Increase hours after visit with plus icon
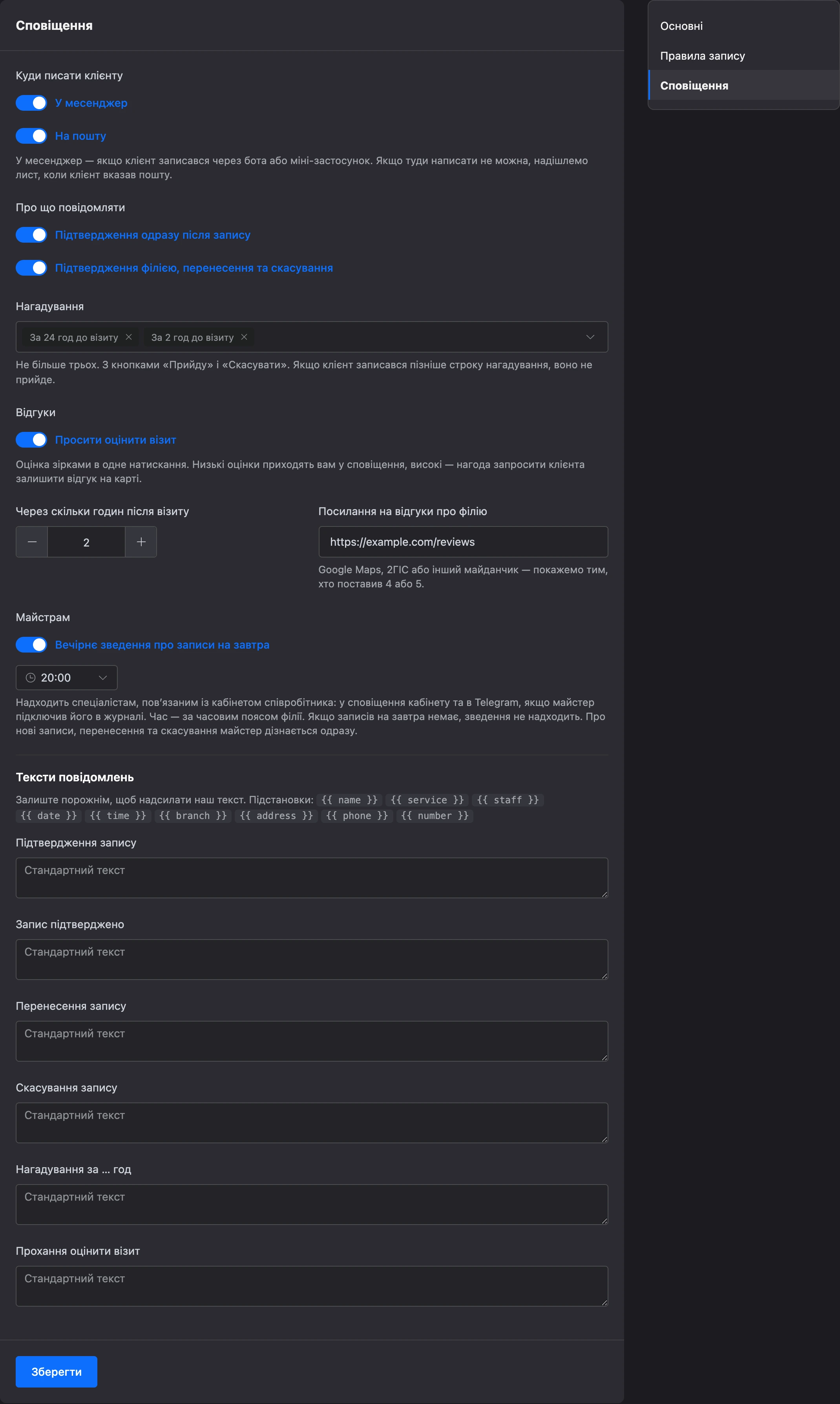This screenshot has width=840, height=1404. [141, 542]
